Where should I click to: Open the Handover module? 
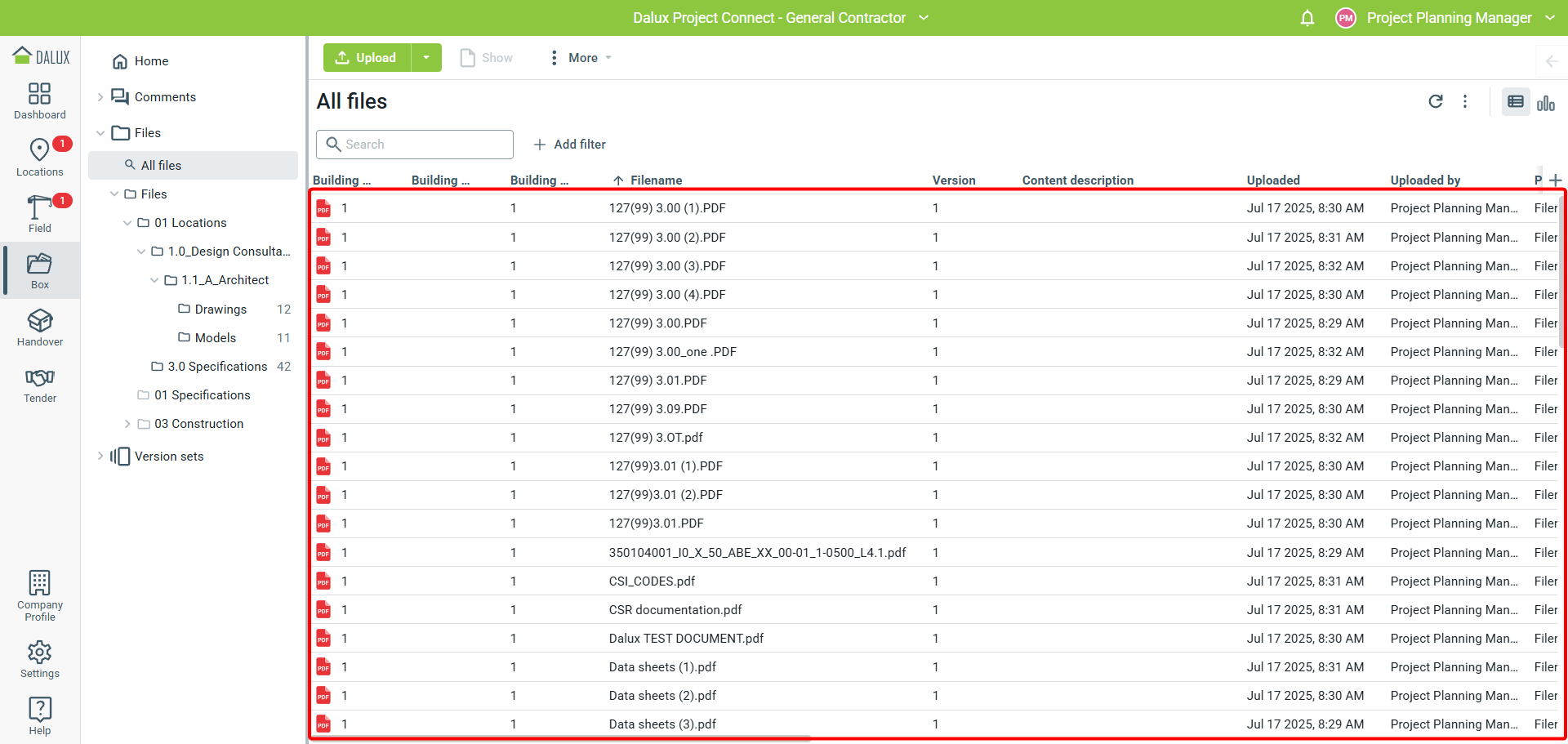tap(39, 327)
